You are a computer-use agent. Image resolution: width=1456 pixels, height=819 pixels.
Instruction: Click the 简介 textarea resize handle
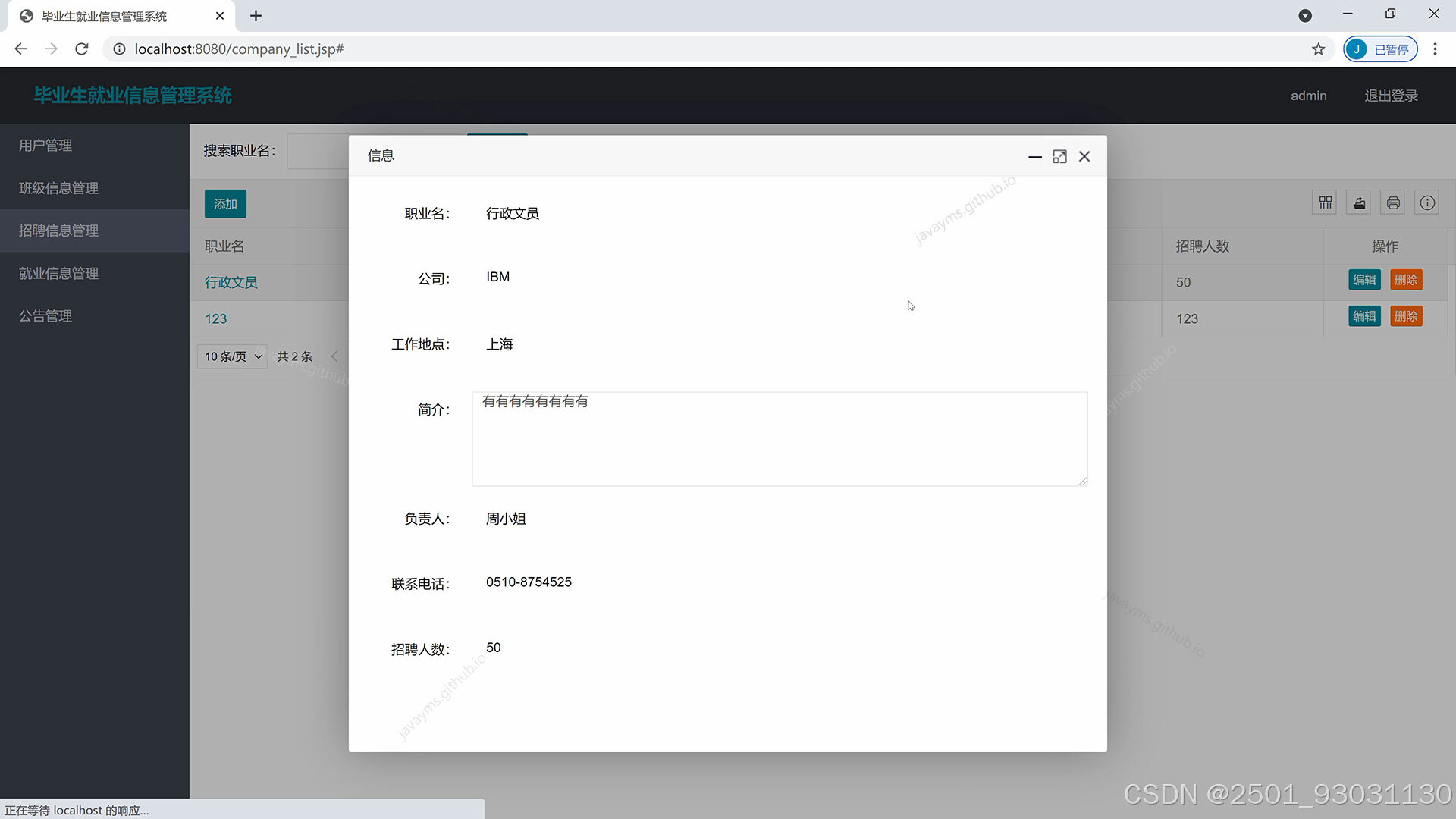point(1082,481)
